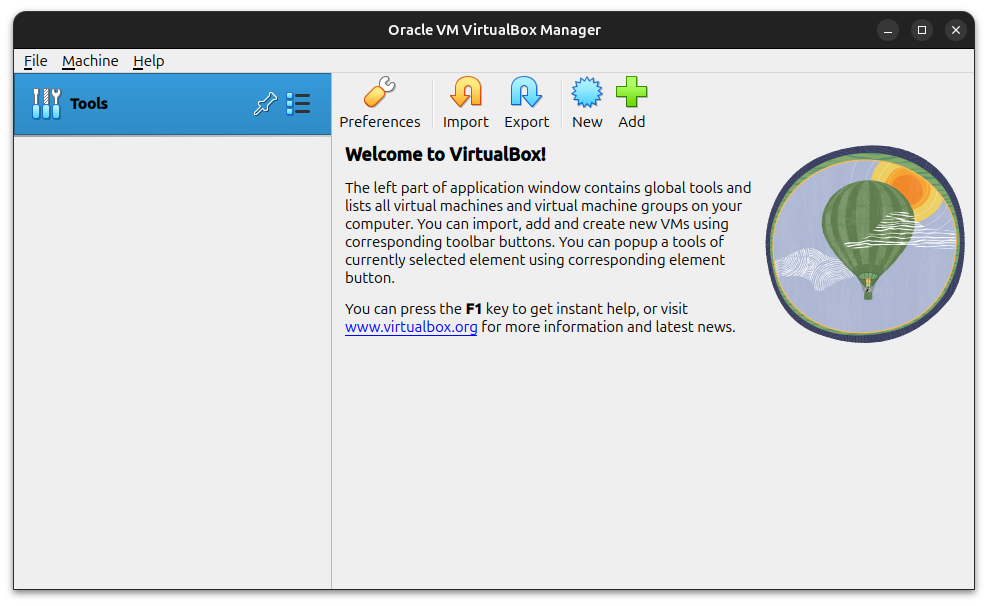Maximize the VirtualBox Manager window
This screenshot has width=988, height=606.
point(922,30)
